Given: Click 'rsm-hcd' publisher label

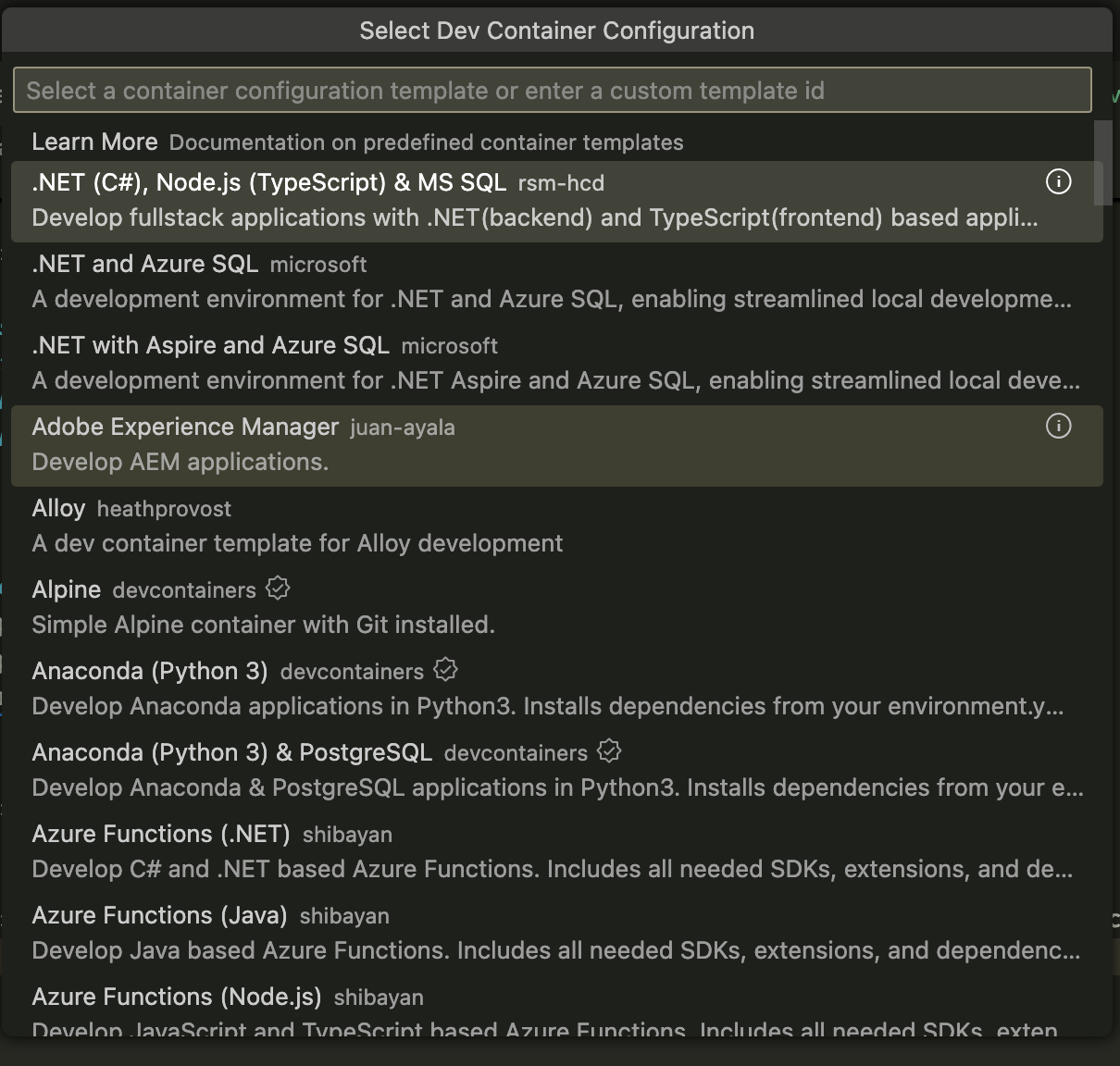Looking at the screenshot, I should coord(561,183).
